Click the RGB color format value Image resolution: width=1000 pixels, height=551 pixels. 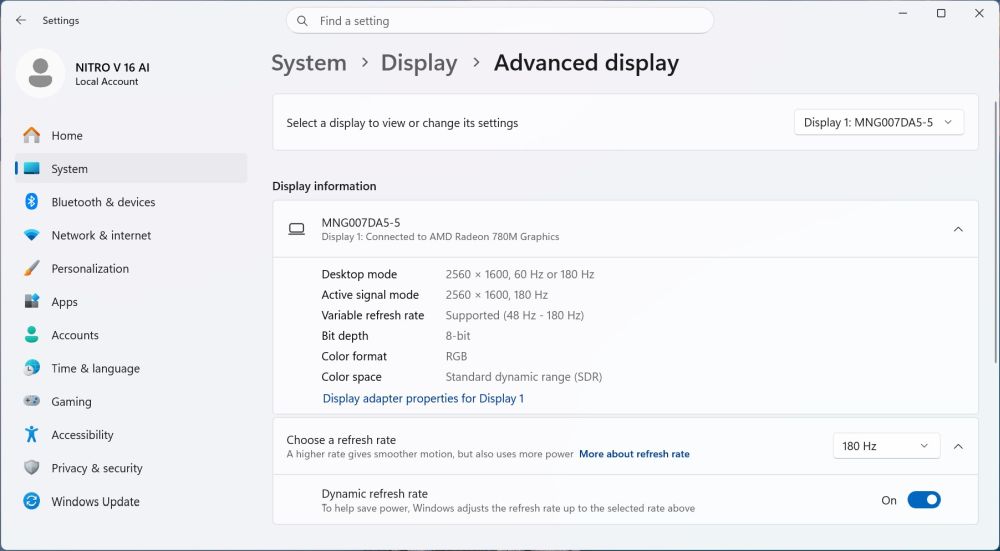pos(456,356)
